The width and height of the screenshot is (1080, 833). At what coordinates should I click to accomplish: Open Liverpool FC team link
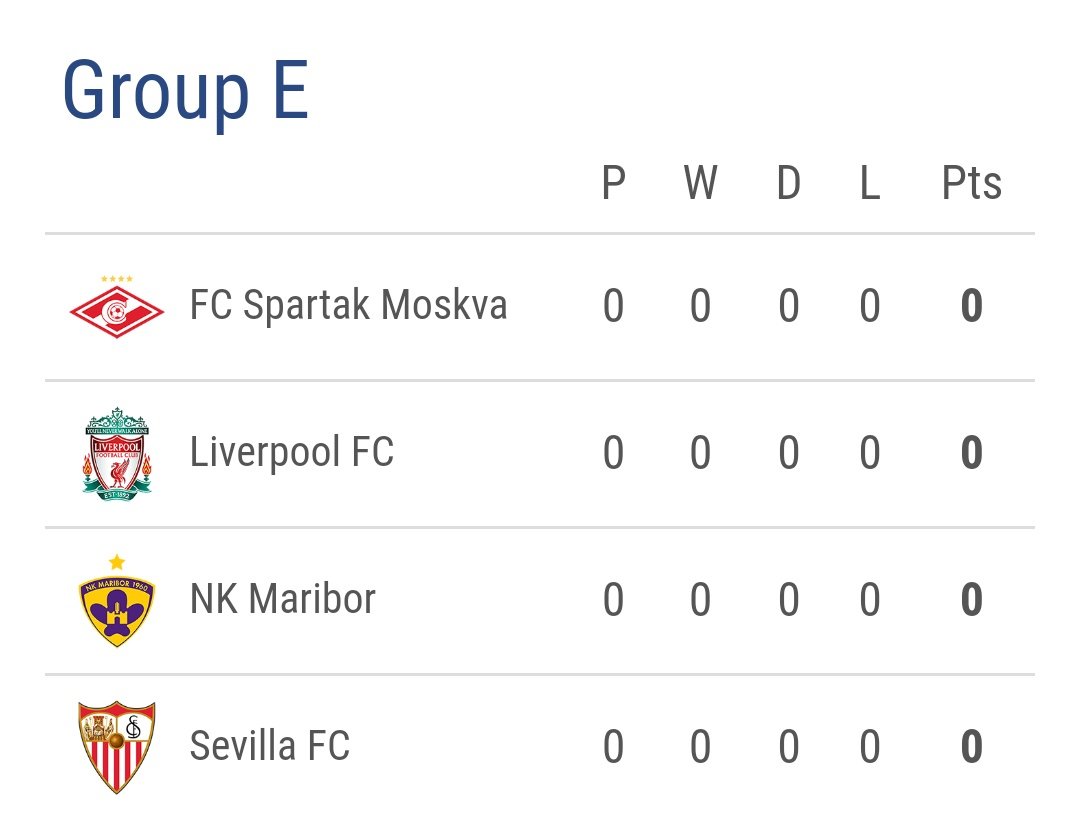click(291, 452)
